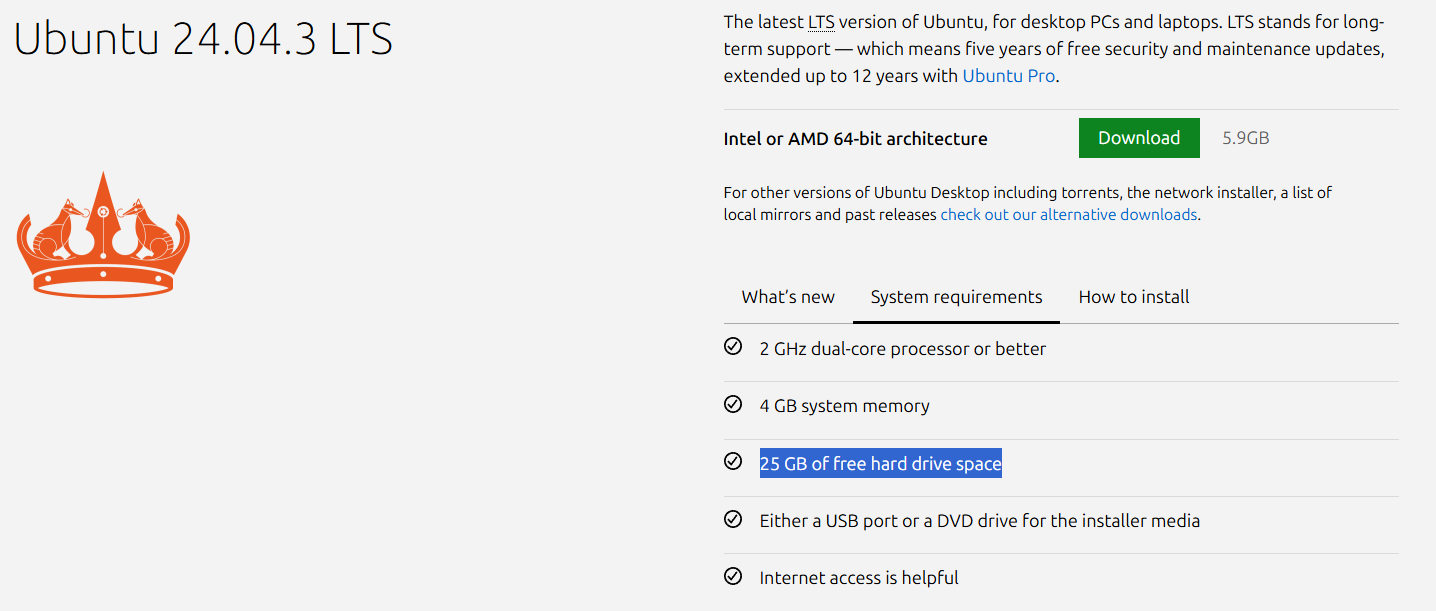
Task: Click the 5.9GB file size label
Action: pyautogui.click(x=1245, y=138)
